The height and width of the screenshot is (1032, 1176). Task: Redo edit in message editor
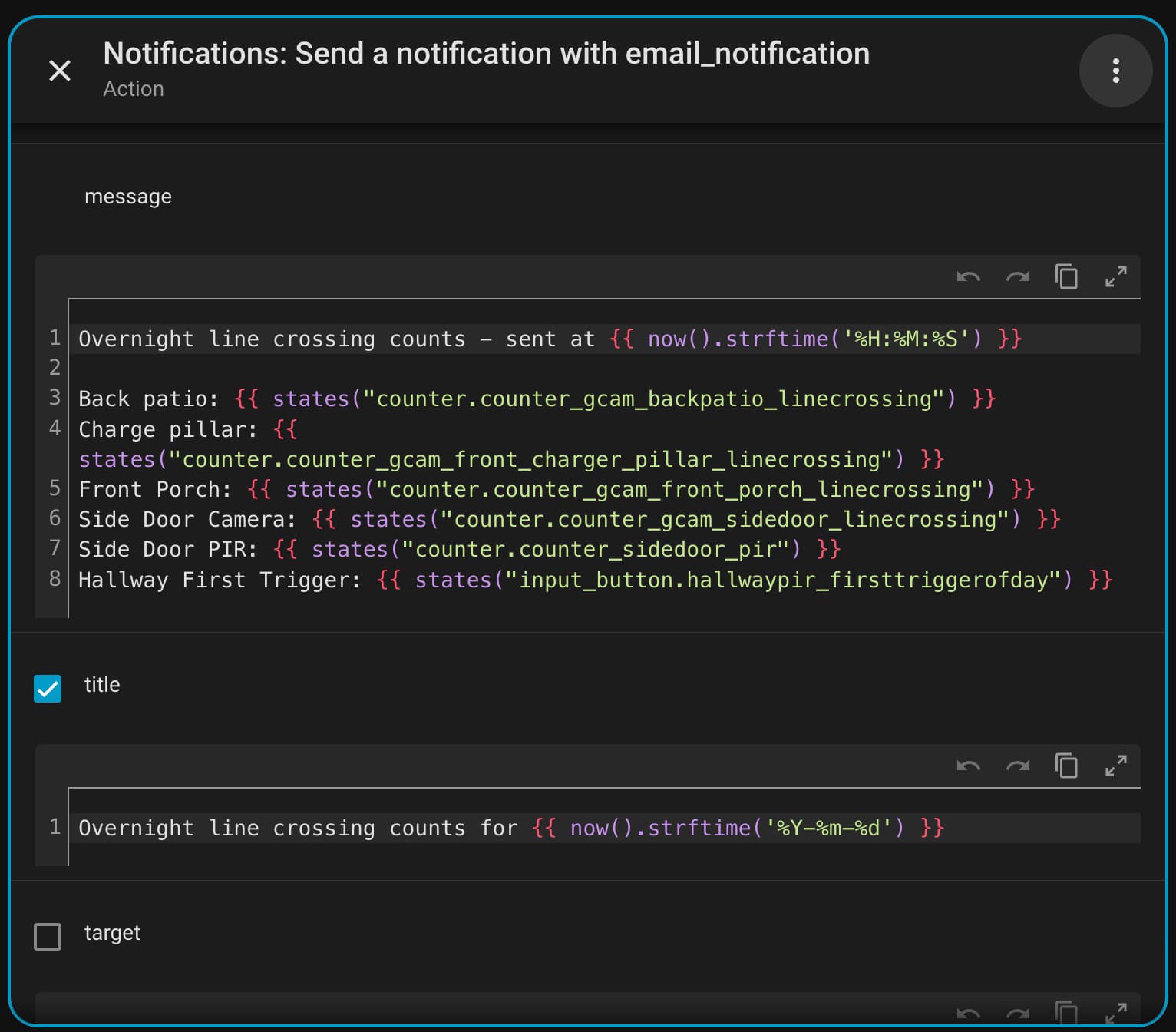[1017, 276]
